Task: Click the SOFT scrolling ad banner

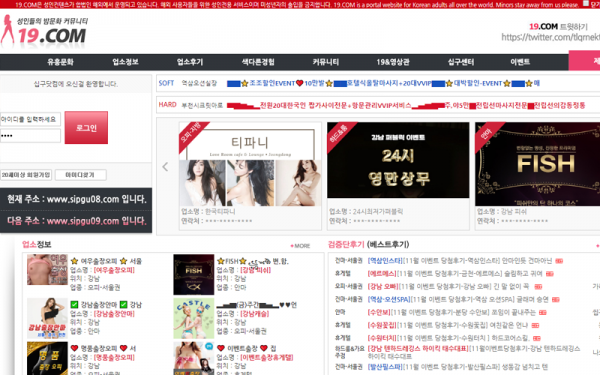Action: point(378,83)
